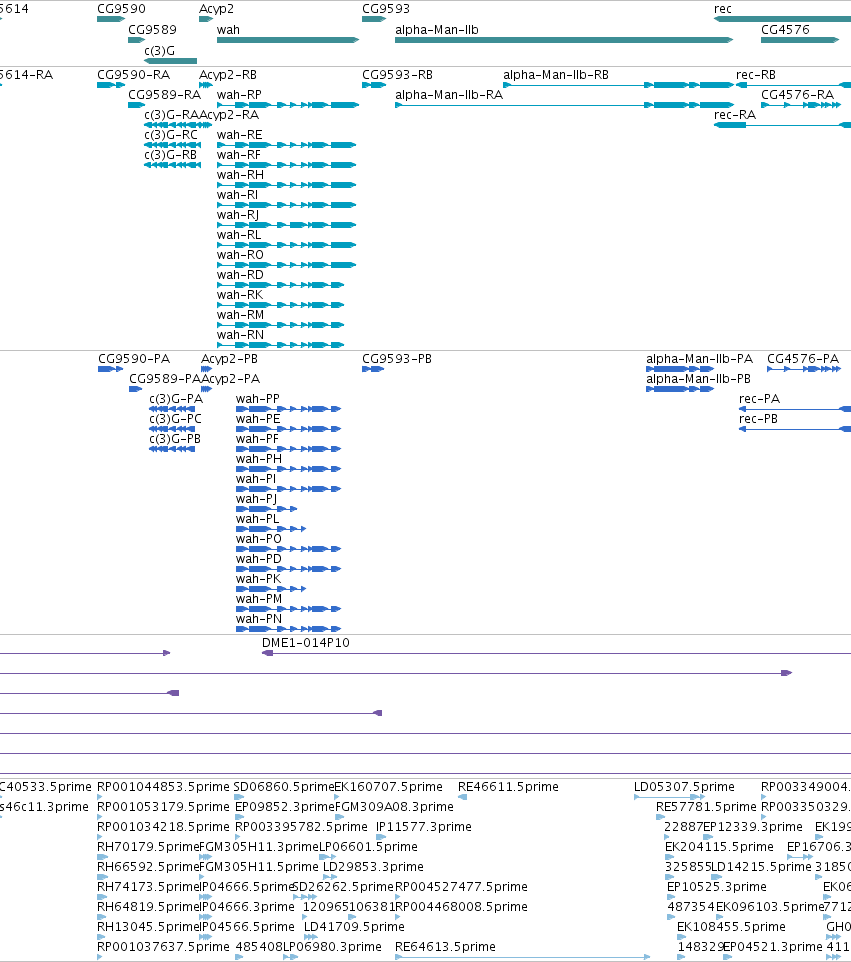Select the c(3)G-RB transcript
This screenshot has width=851, height=962.
pyautogui.click(x=172, y=165)
